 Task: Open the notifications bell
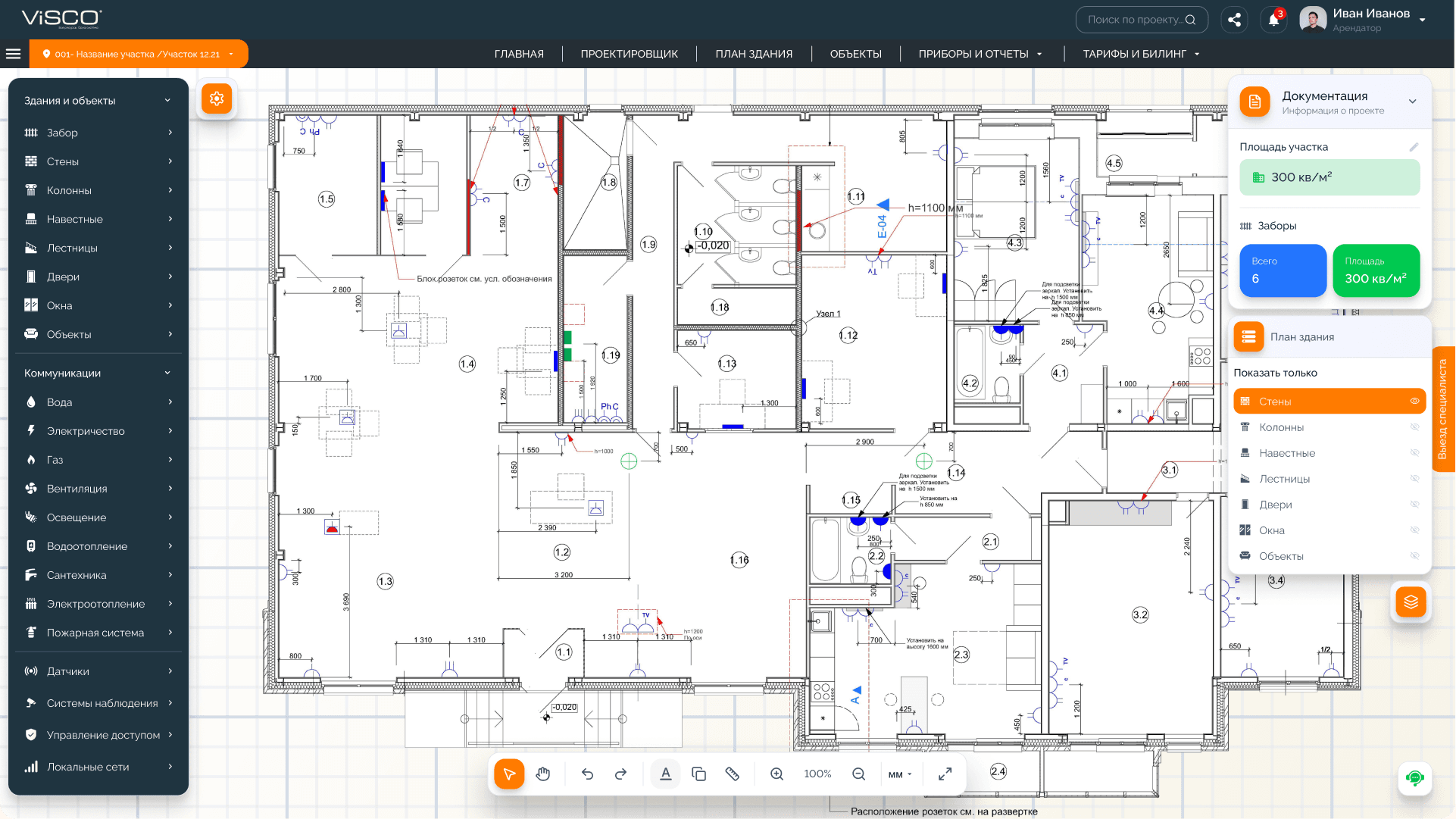[1273, 20]
